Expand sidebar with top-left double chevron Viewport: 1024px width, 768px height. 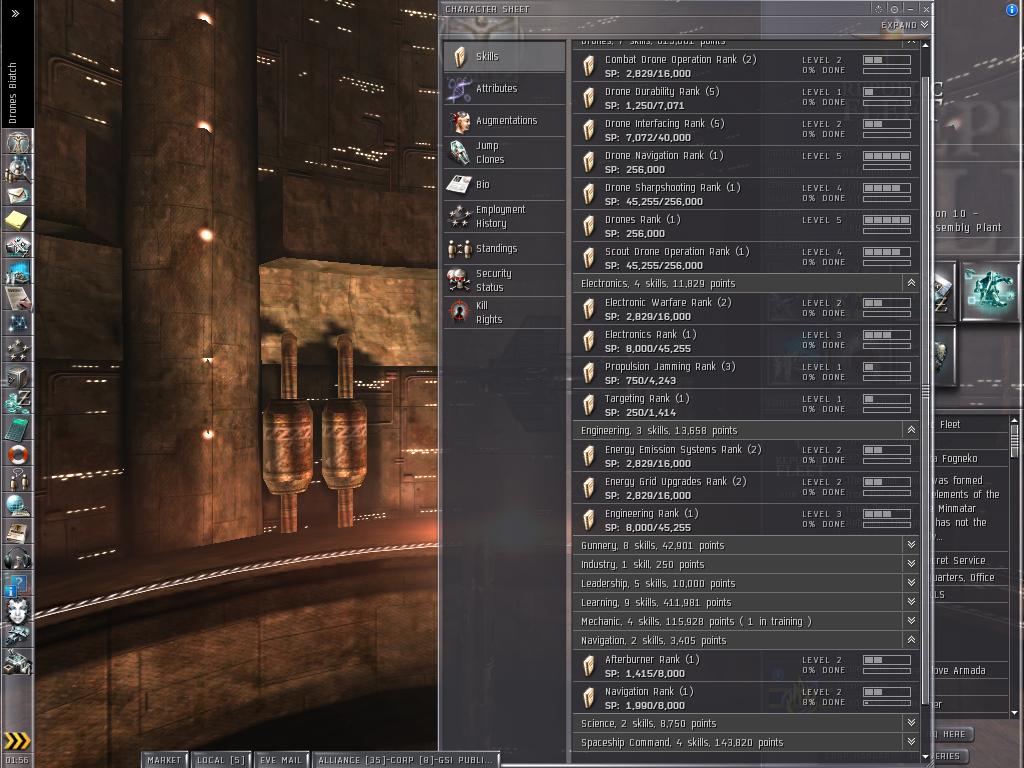pyautogui.click(x=15, y=13)
